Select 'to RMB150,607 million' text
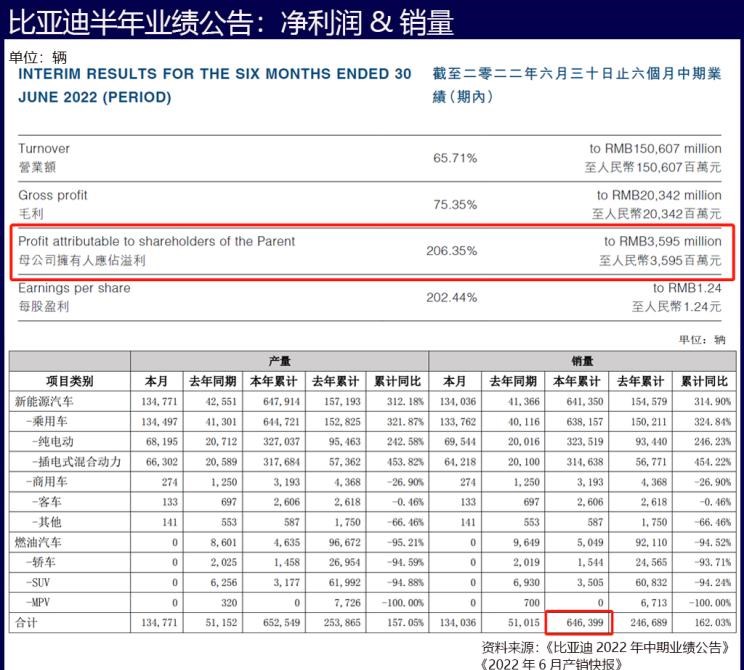Image resolution: width=744 pixels, height=670 pixels. coord(655,149)
